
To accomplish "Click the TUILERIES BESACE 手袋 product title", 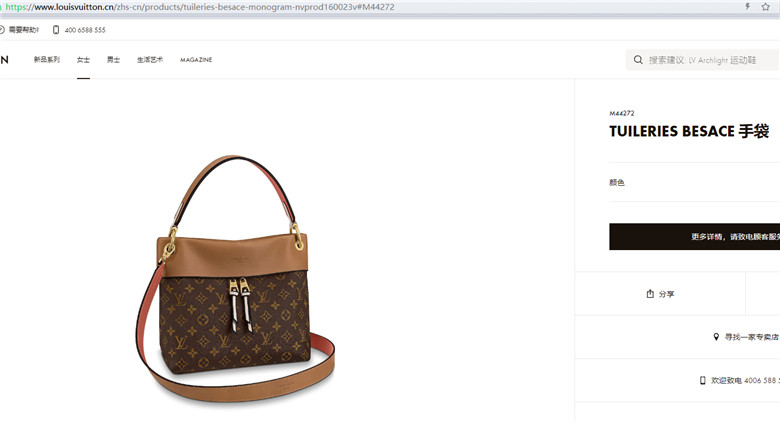I will (x=689, y=131).
